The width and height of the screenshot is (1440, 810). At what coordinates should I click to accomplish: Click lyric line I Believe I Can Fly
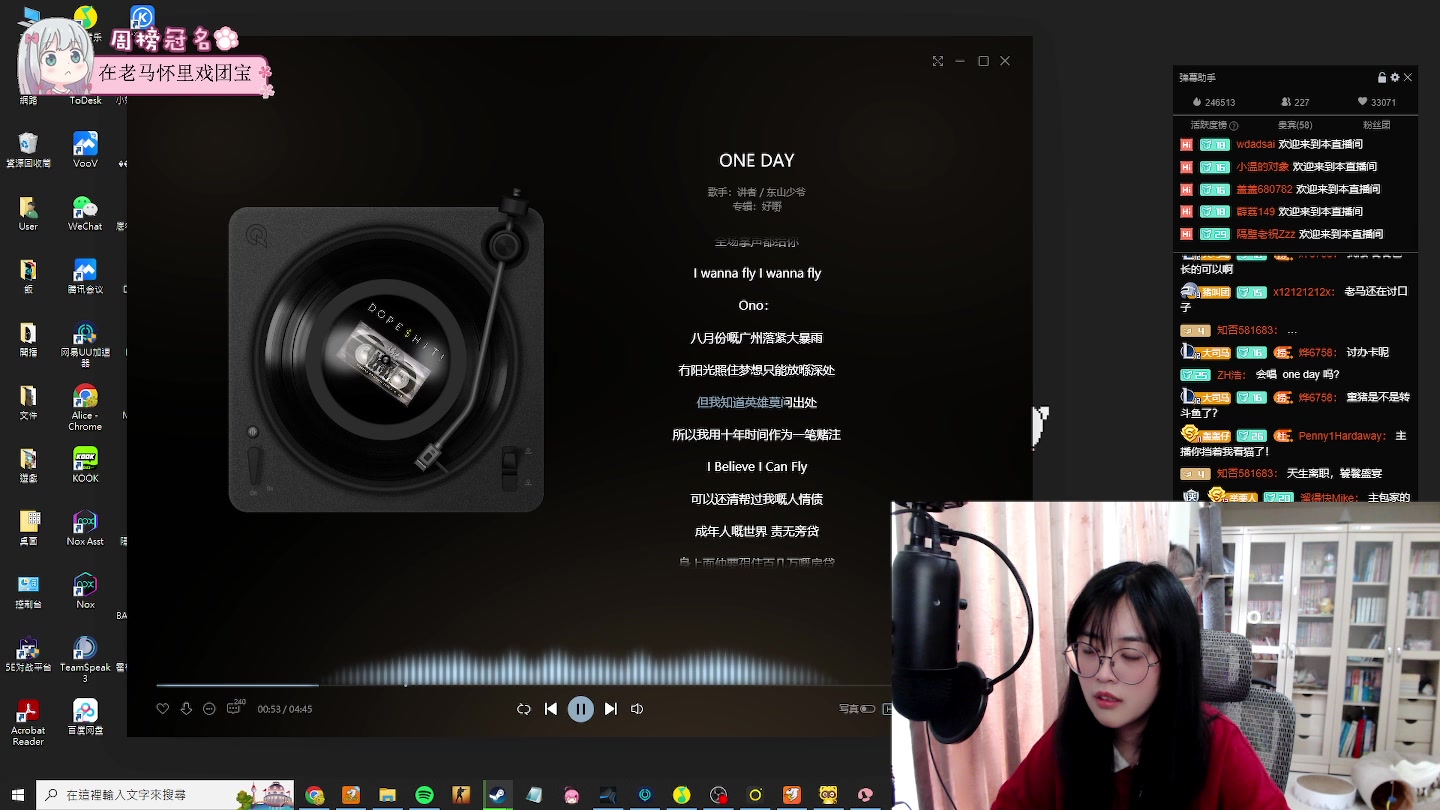pyautogui.click(x=757, y=467)
